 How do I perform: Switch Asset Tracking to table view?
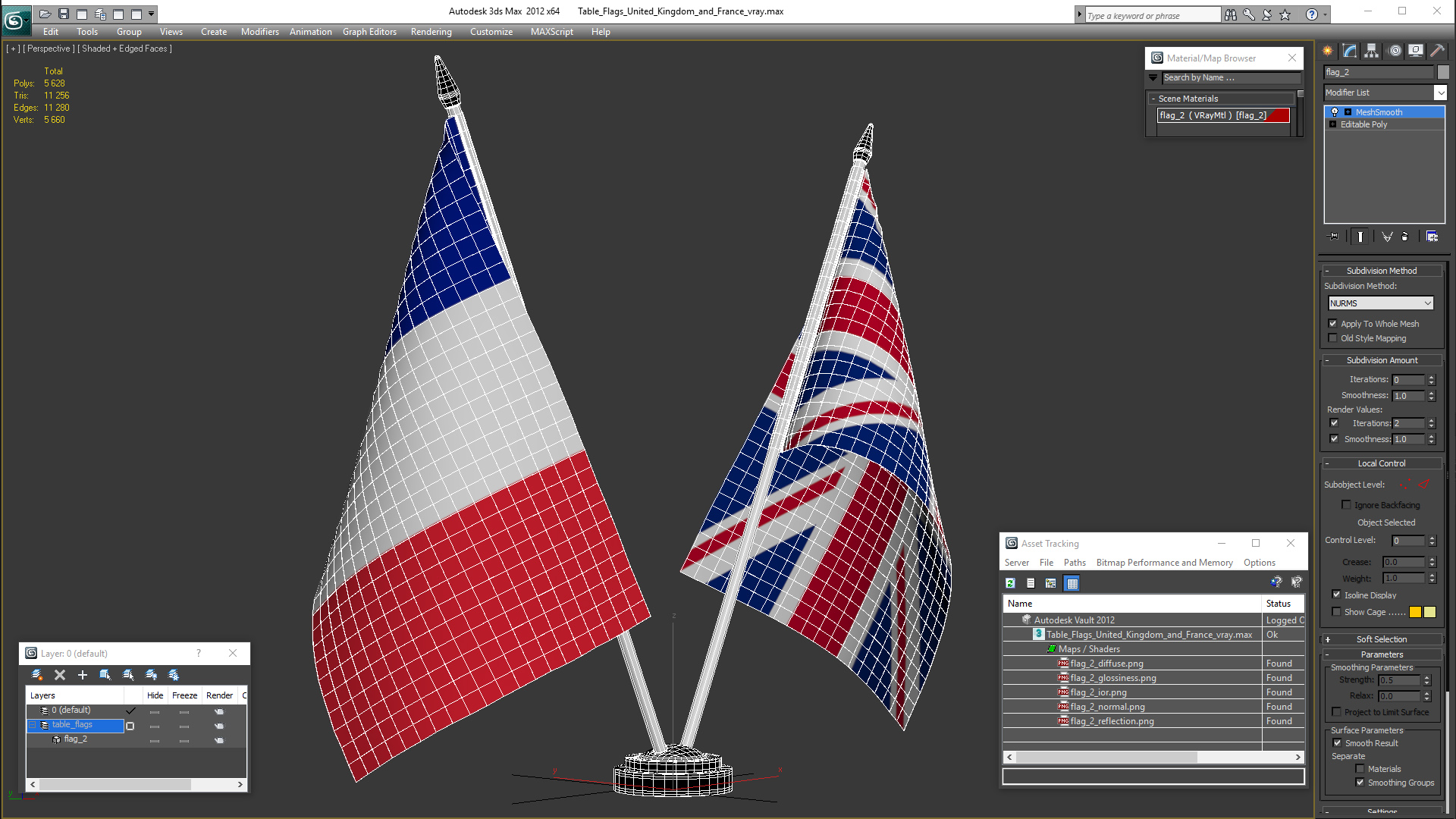click(1072, 583)
